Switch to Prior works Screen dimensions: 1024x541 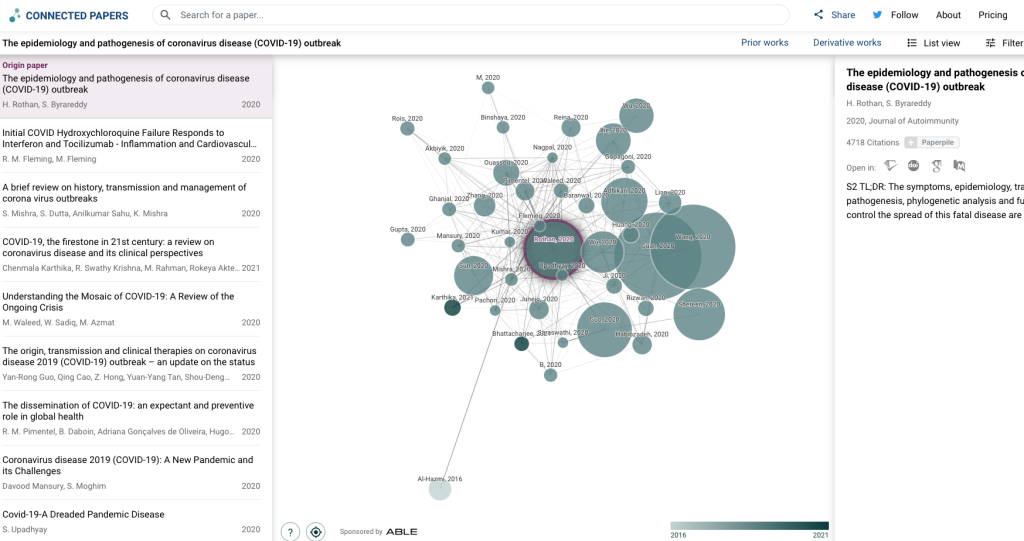[764, 43]
